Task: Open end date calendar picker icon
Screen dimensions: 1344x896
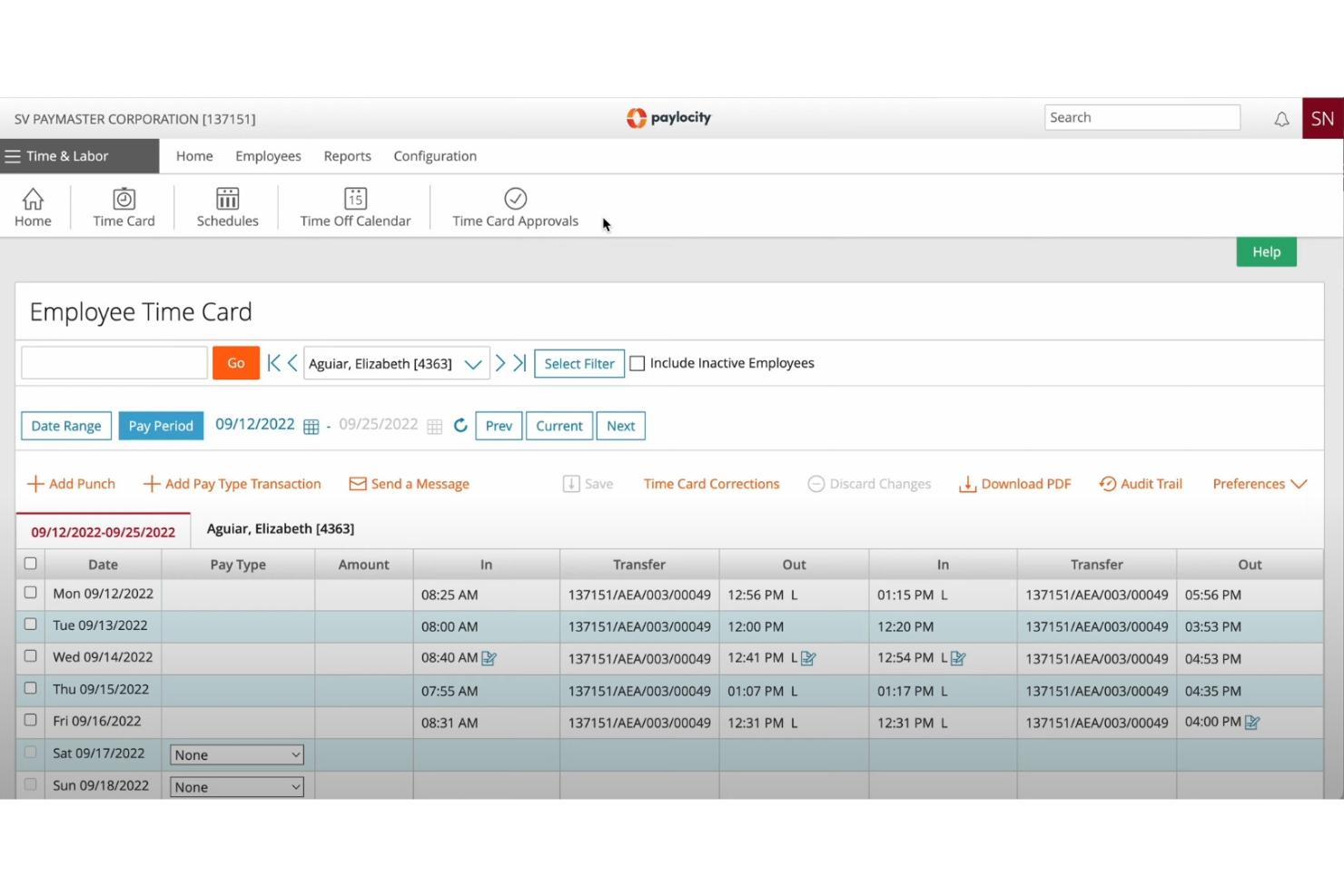Action: (434, 427)
